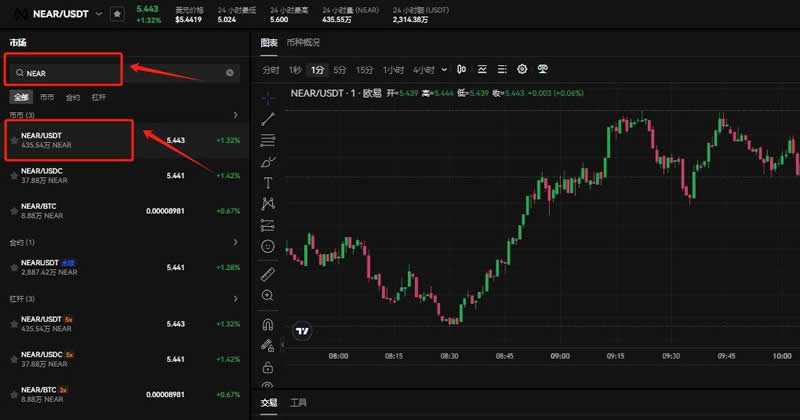Activate the zoom in tool
This screenshot has height=420, width=800.
(268, 295)
